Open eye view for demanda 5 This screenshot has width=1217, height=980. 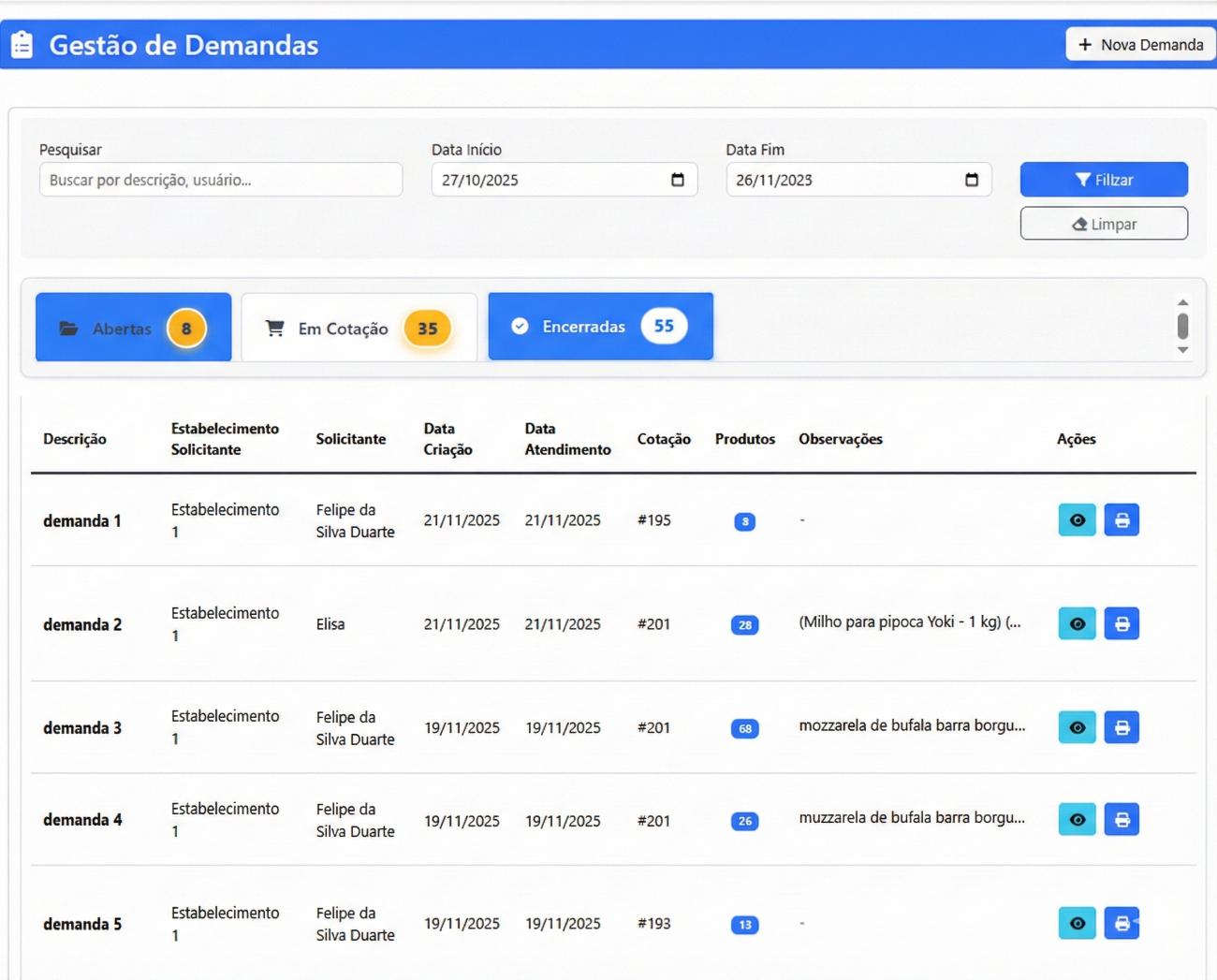pos(1077,924)
